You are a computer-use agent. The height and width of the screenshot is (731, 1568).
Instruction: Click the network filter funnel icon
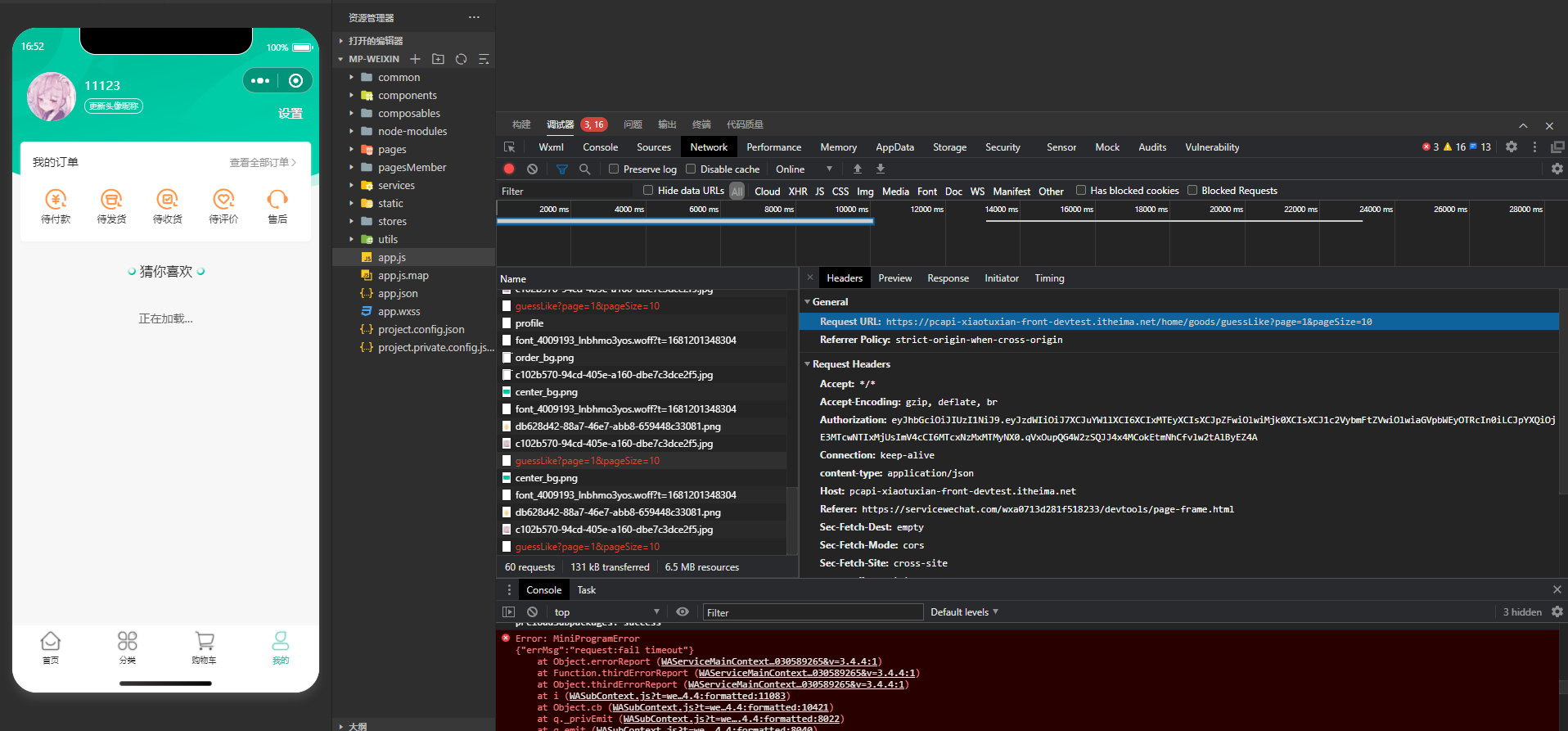[562, 169]
